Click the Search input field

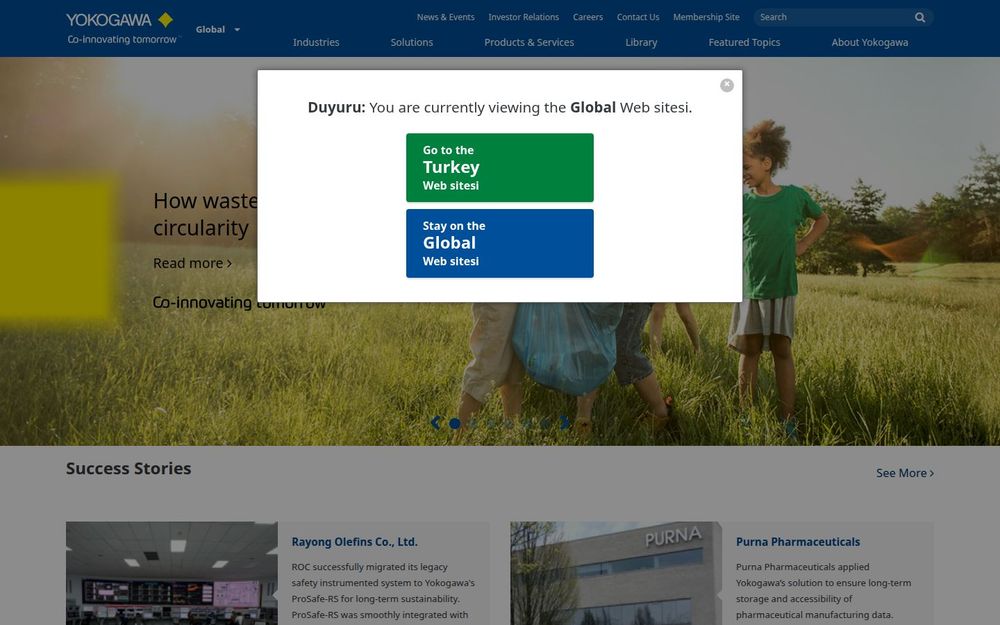(834, 17)
